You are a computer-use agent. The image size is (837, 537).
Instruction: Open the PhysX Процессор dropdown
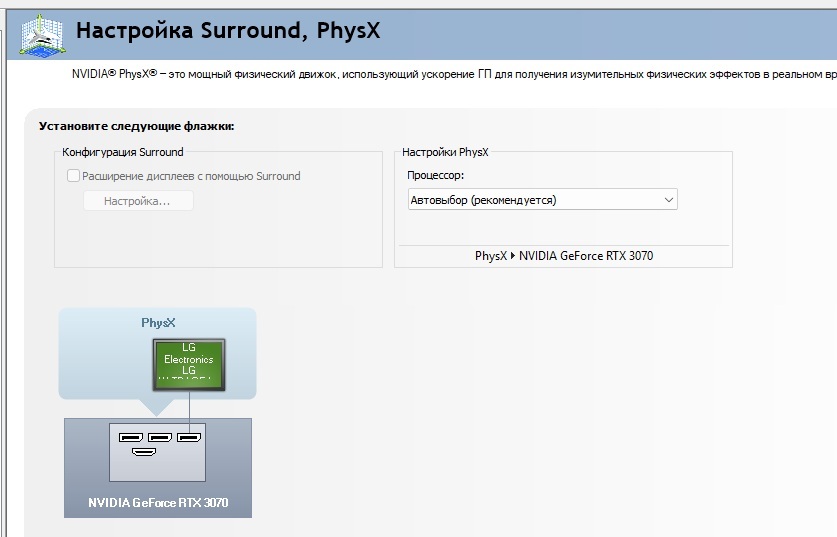click(542, 200)
